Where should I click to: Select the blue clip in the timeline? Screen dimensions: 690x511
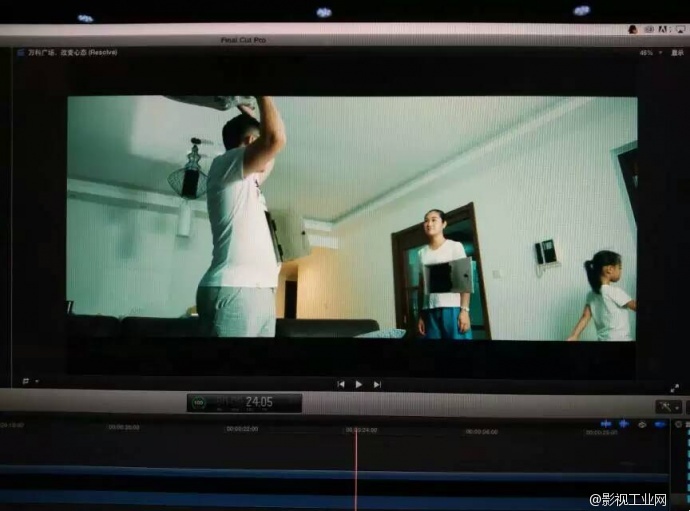300,496
